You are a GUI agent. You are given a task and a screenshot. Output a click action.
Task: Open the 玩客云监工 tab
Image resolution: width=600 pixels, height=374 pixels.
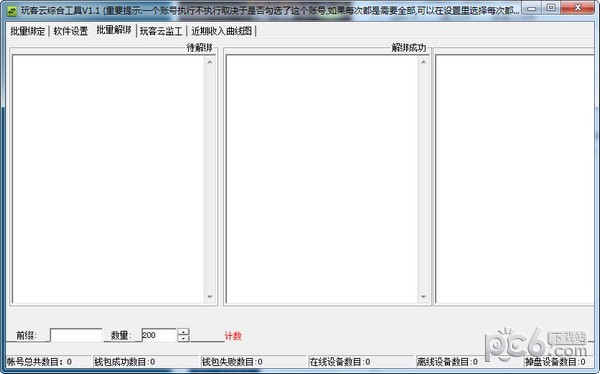161,31
